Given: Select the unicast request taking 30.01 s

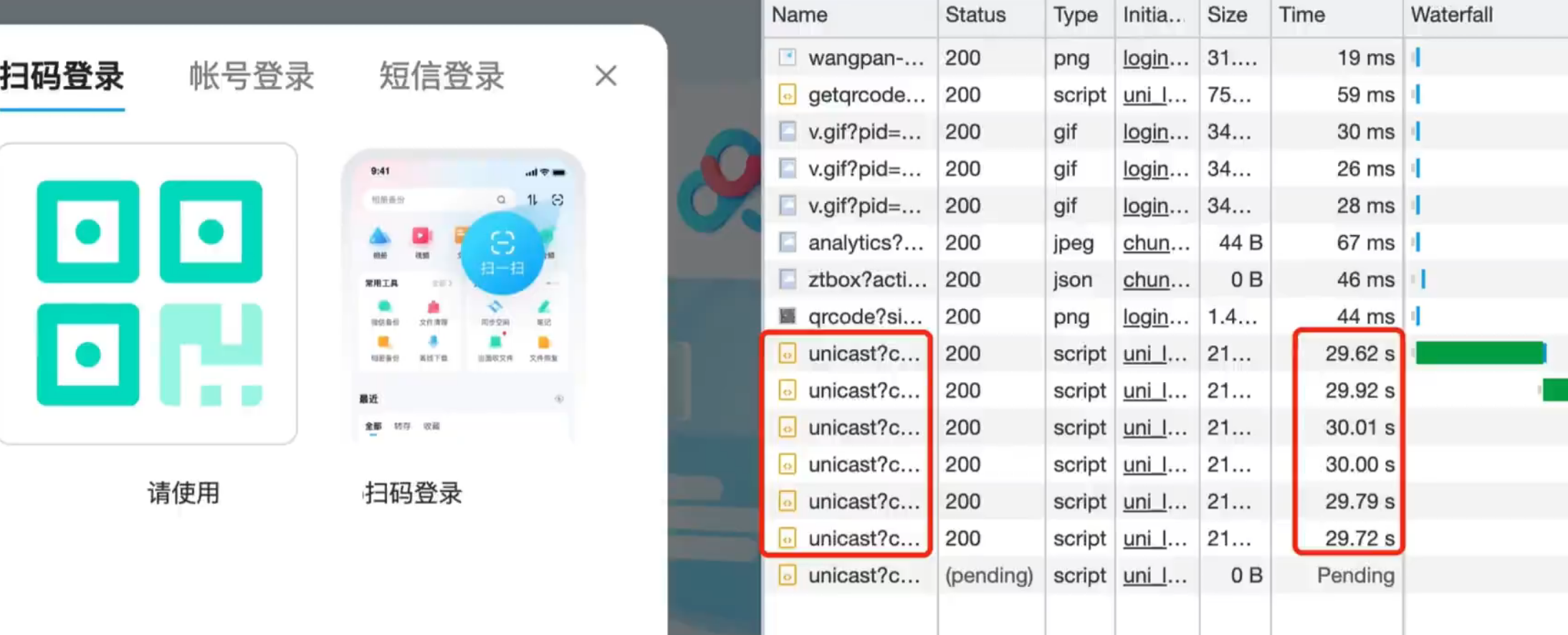Looking at the screenshot, I should click(x=1165, y=427).
